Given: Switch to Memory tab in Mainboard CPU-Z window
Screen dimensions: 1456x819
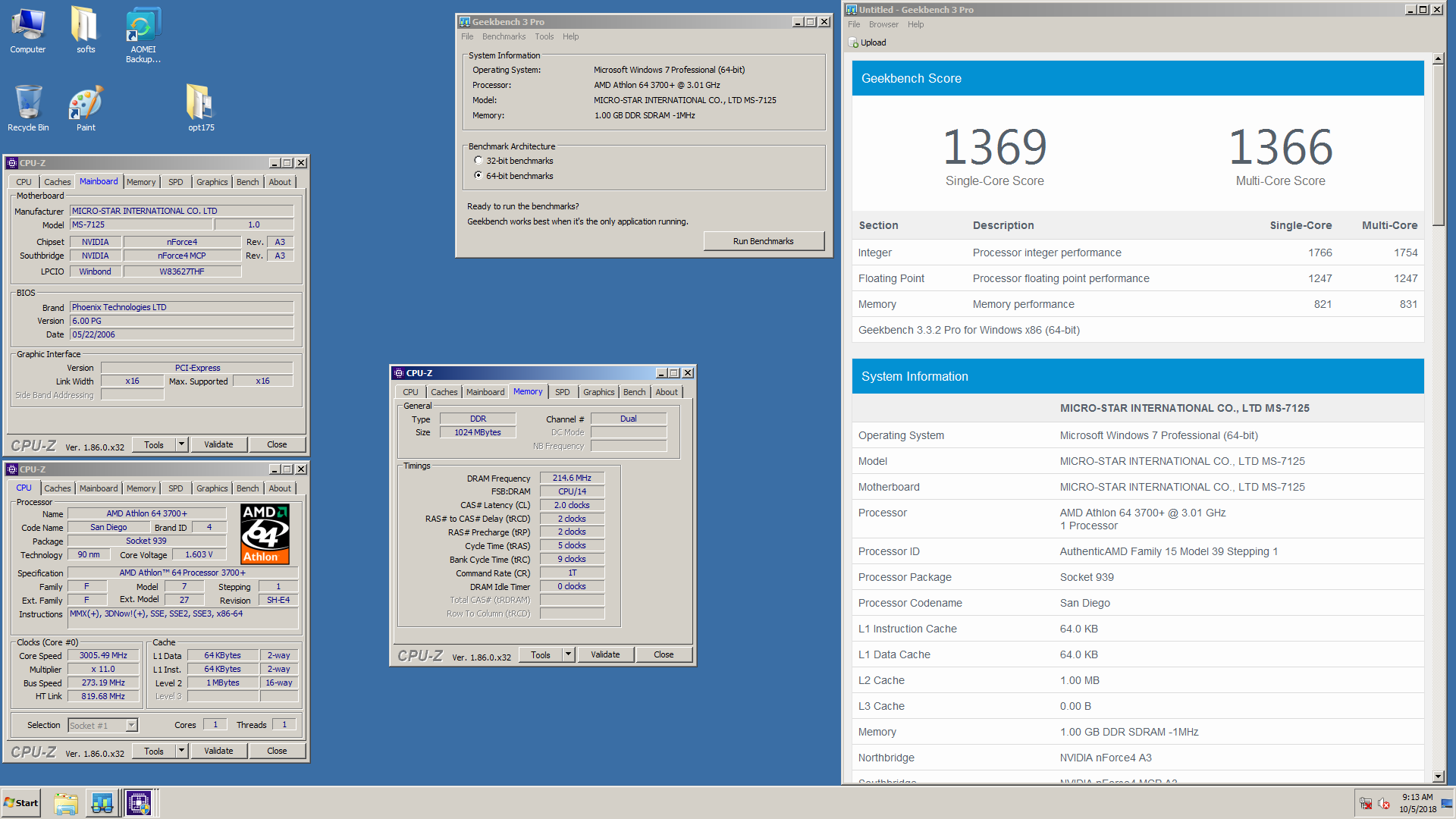Looking at the screenshot, I should point(141,182).
